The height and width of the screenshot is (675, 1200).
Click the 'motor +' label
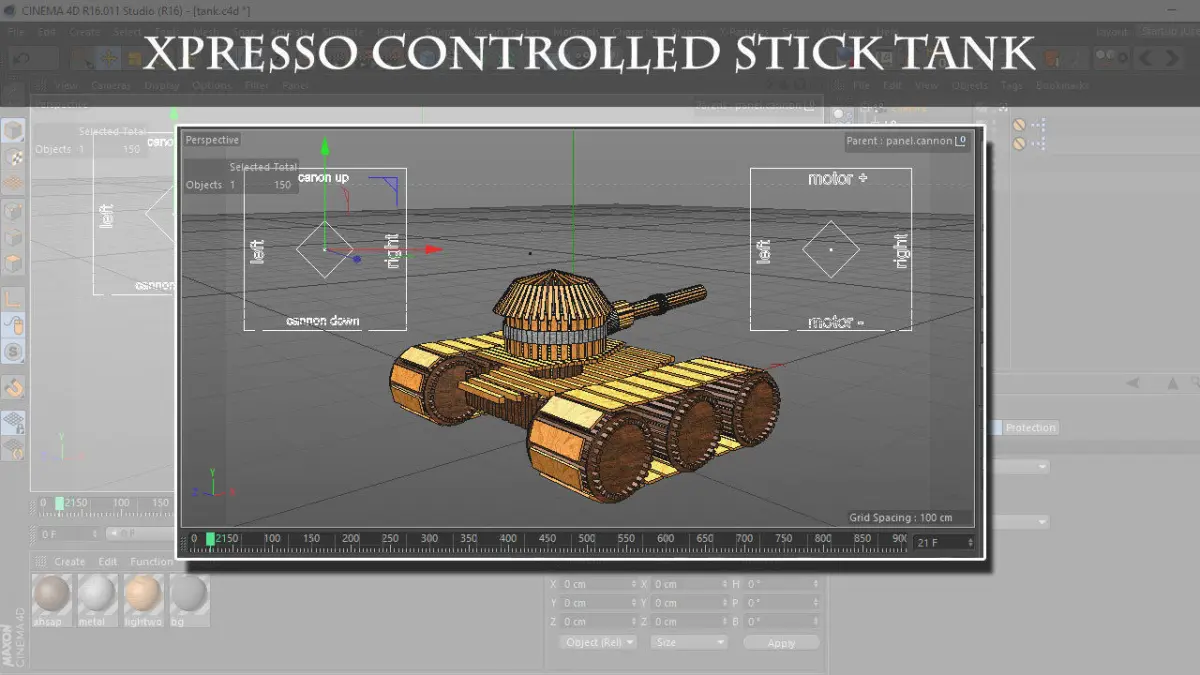click(x=838, y=178)
